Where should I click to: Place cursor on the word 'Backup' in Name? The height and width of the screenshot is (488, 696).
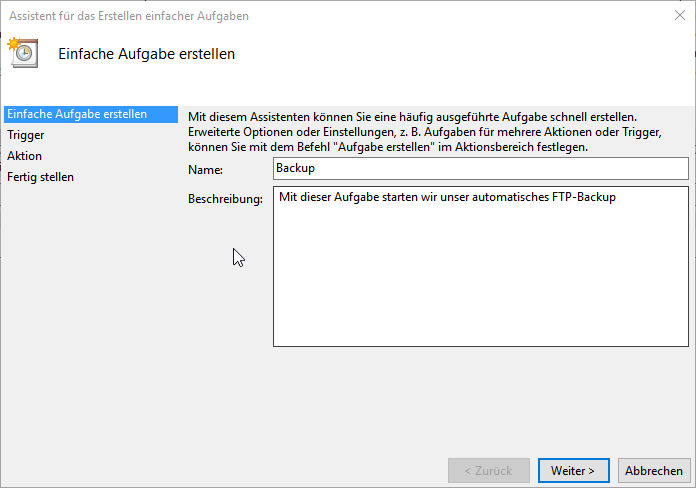click(295, 169)
